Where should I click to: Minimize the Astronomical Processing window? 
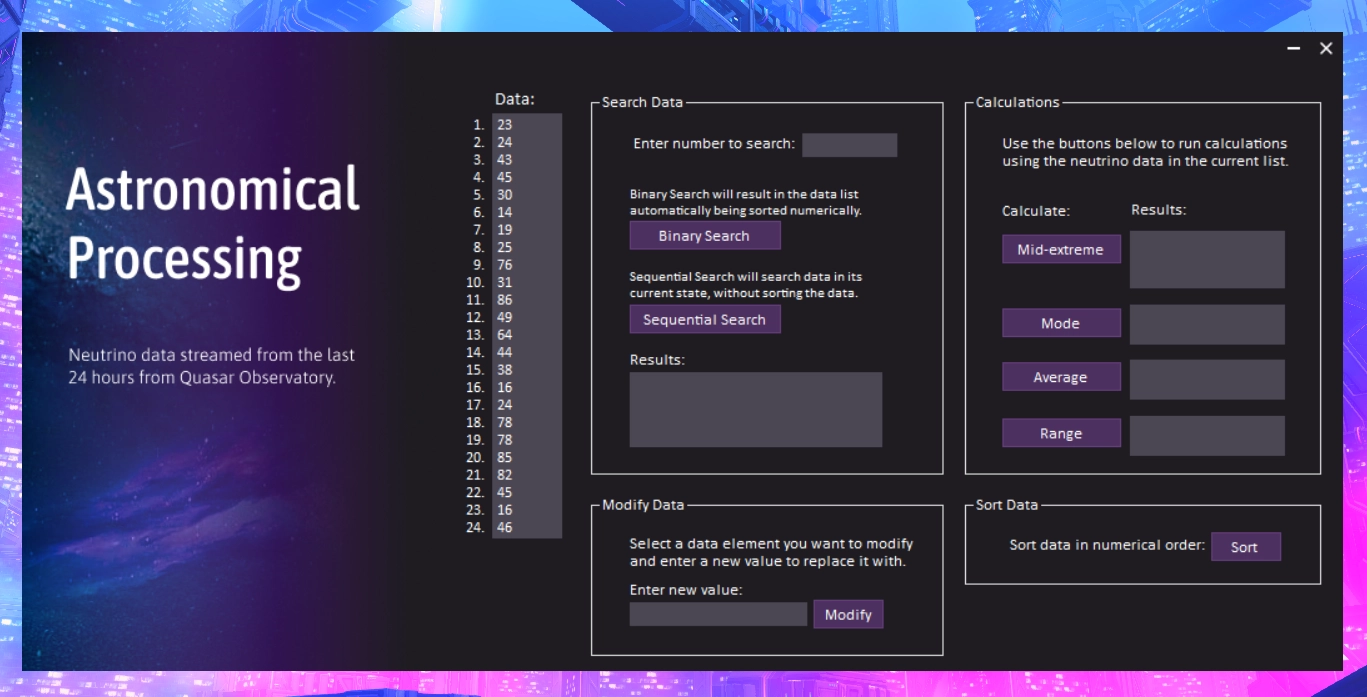[1294, 48]
